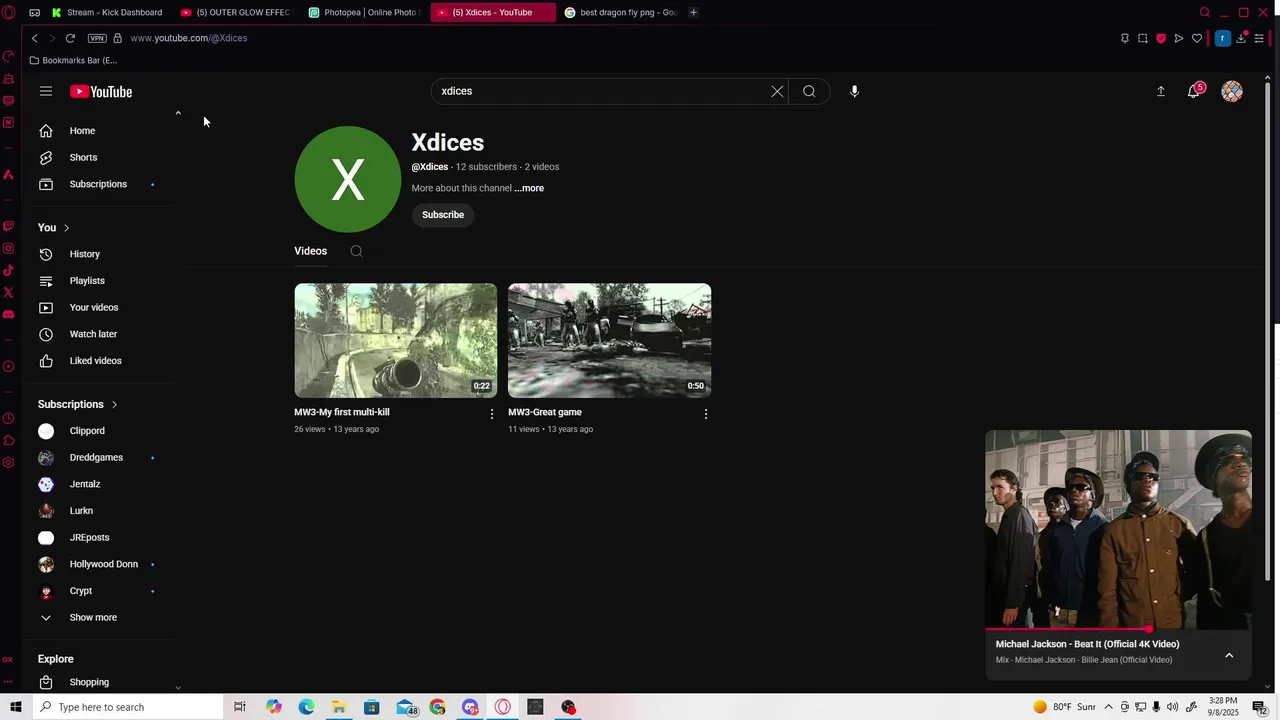Reload the page in browser toolbar
Screen dimensions: 1280x720
click(70, 38)
